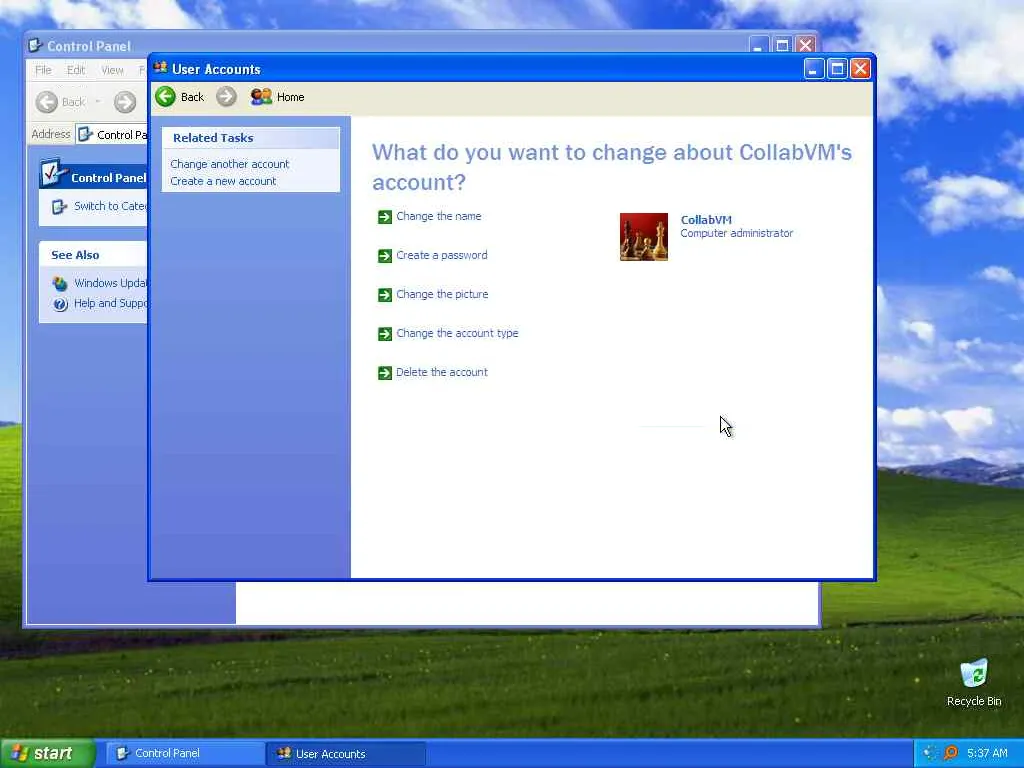Open the Change the name link

439,216
